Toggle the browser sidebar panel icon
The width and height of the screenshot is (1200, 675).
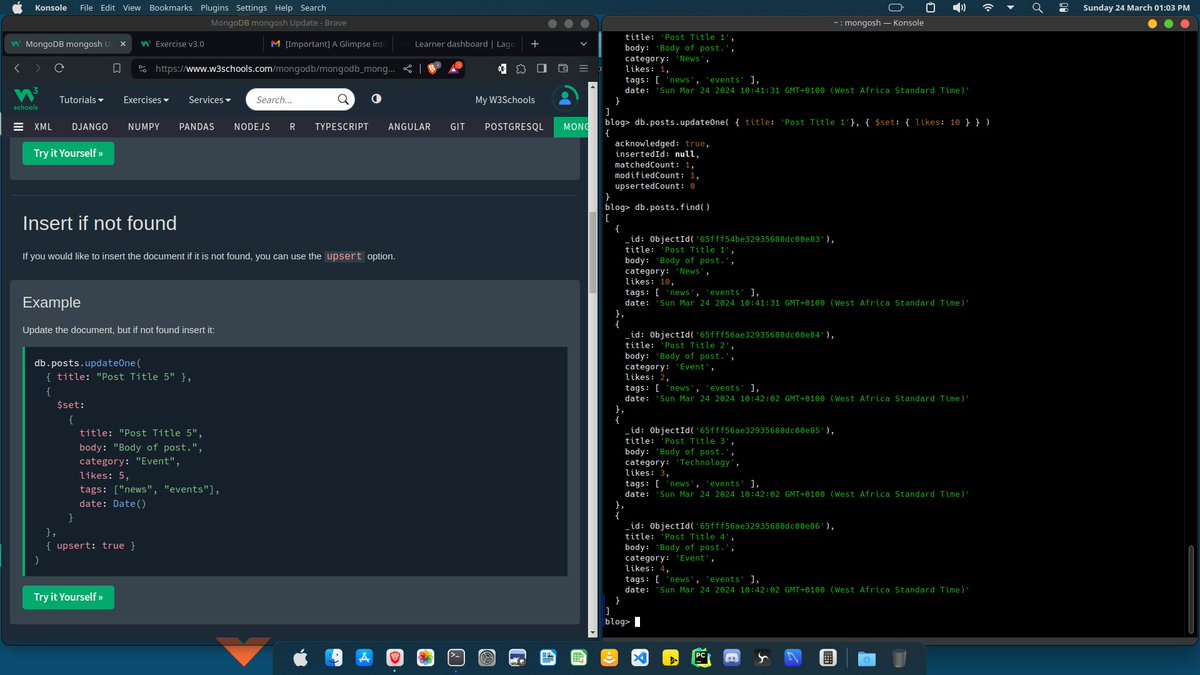[x=541, y=68]
